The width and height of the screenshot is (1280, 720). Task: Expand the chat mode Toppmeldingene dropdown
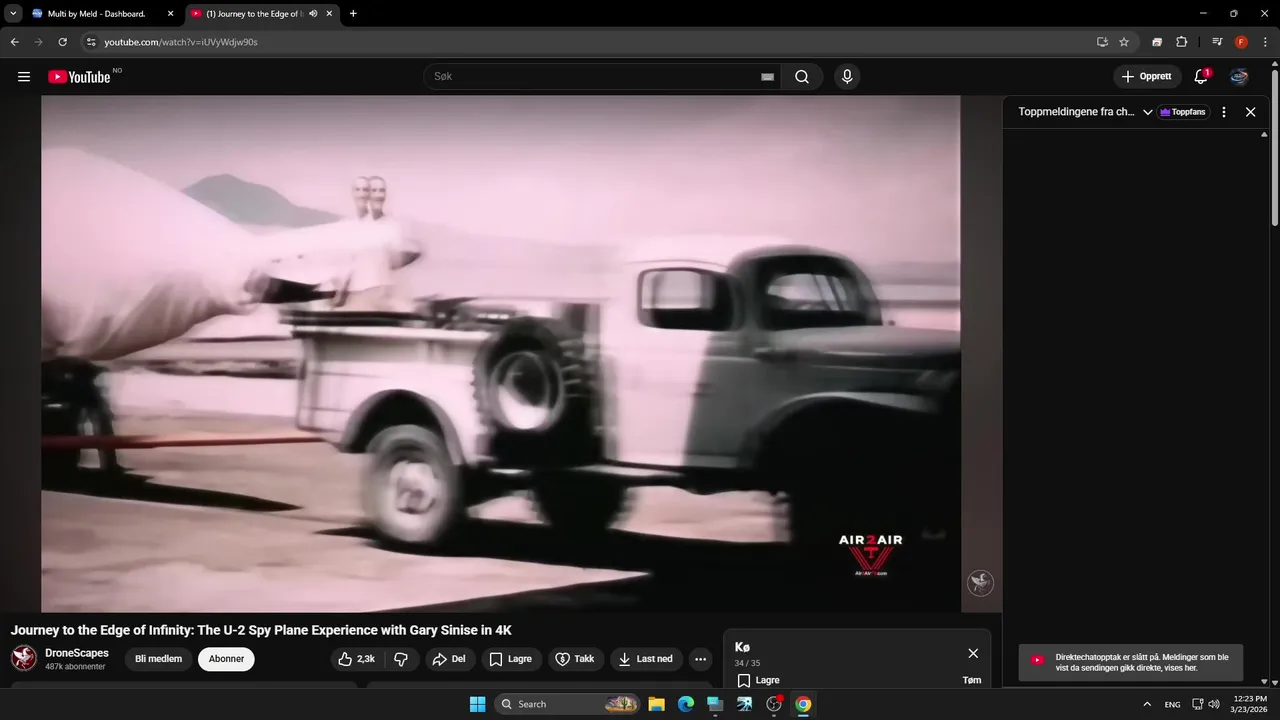[x=1148, y=112]
